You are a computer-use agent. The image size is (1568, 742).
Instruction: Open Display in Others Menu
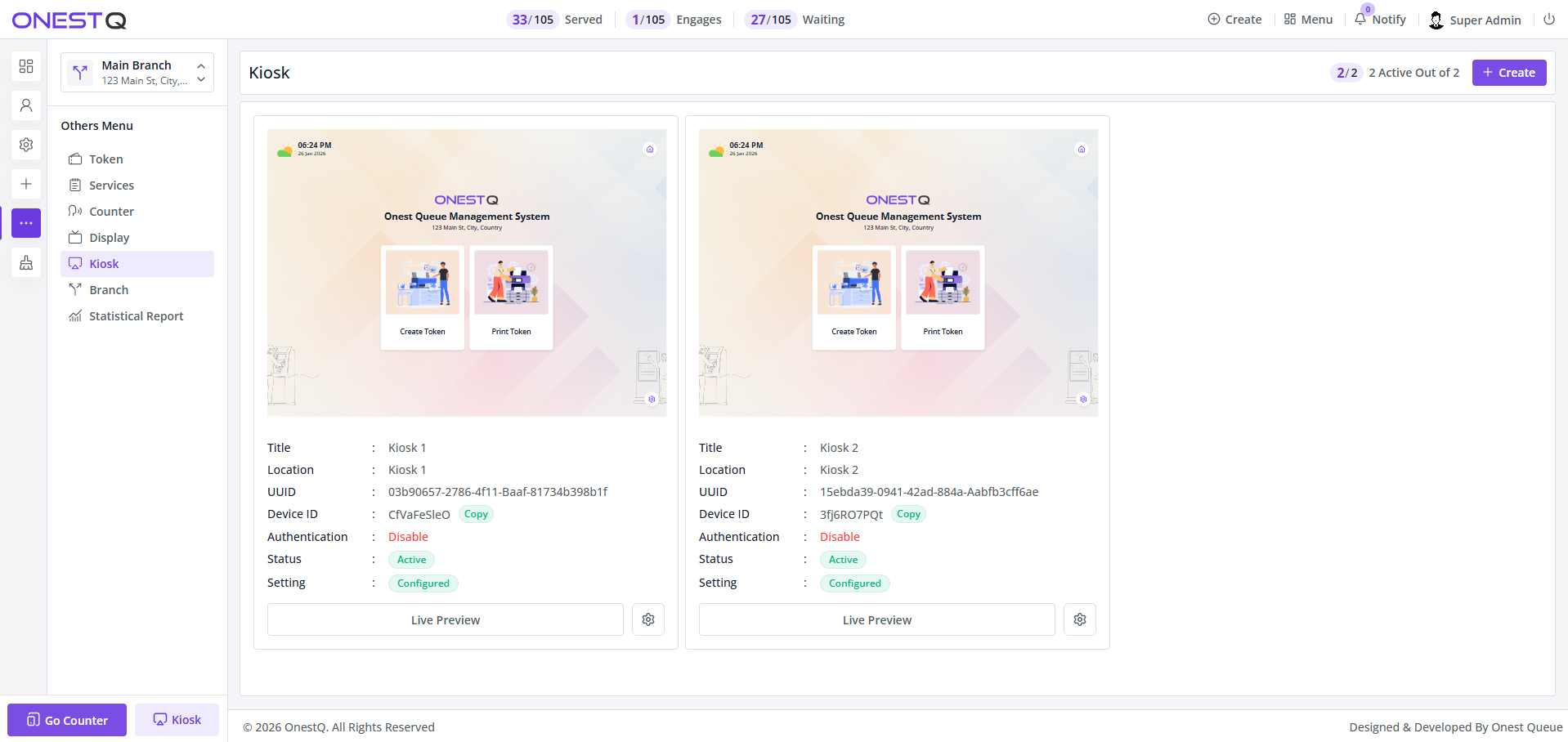click(137, 238)
